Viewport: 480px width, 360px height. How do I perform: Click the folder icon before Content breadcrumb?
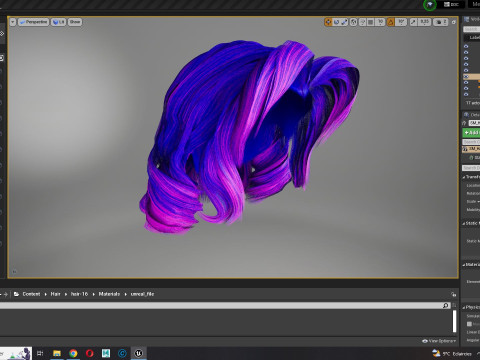pos(16,294)
